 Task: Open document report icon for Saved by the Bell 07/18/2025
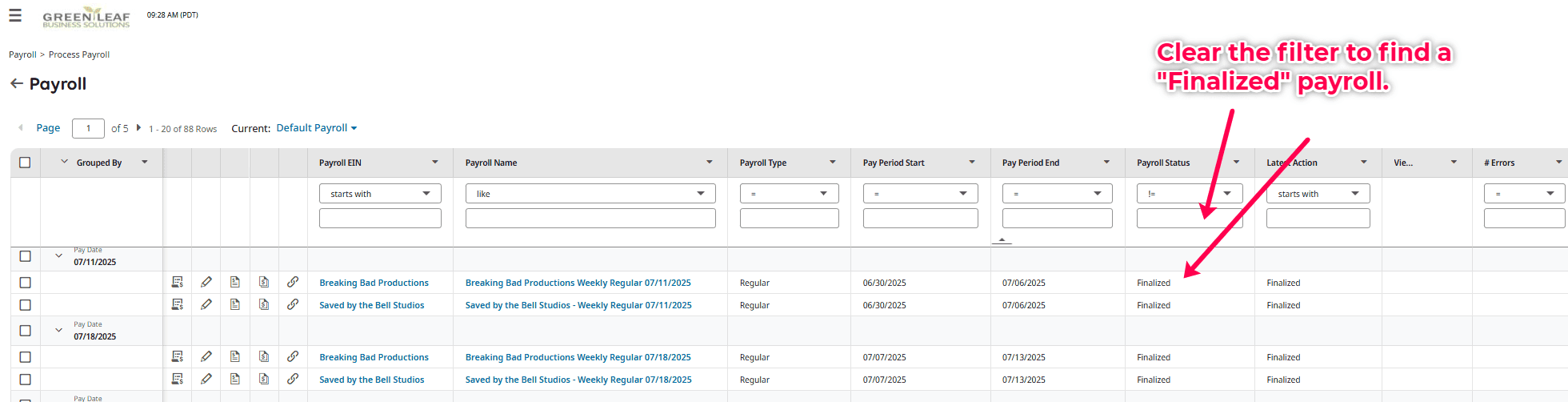click(235, 379)
